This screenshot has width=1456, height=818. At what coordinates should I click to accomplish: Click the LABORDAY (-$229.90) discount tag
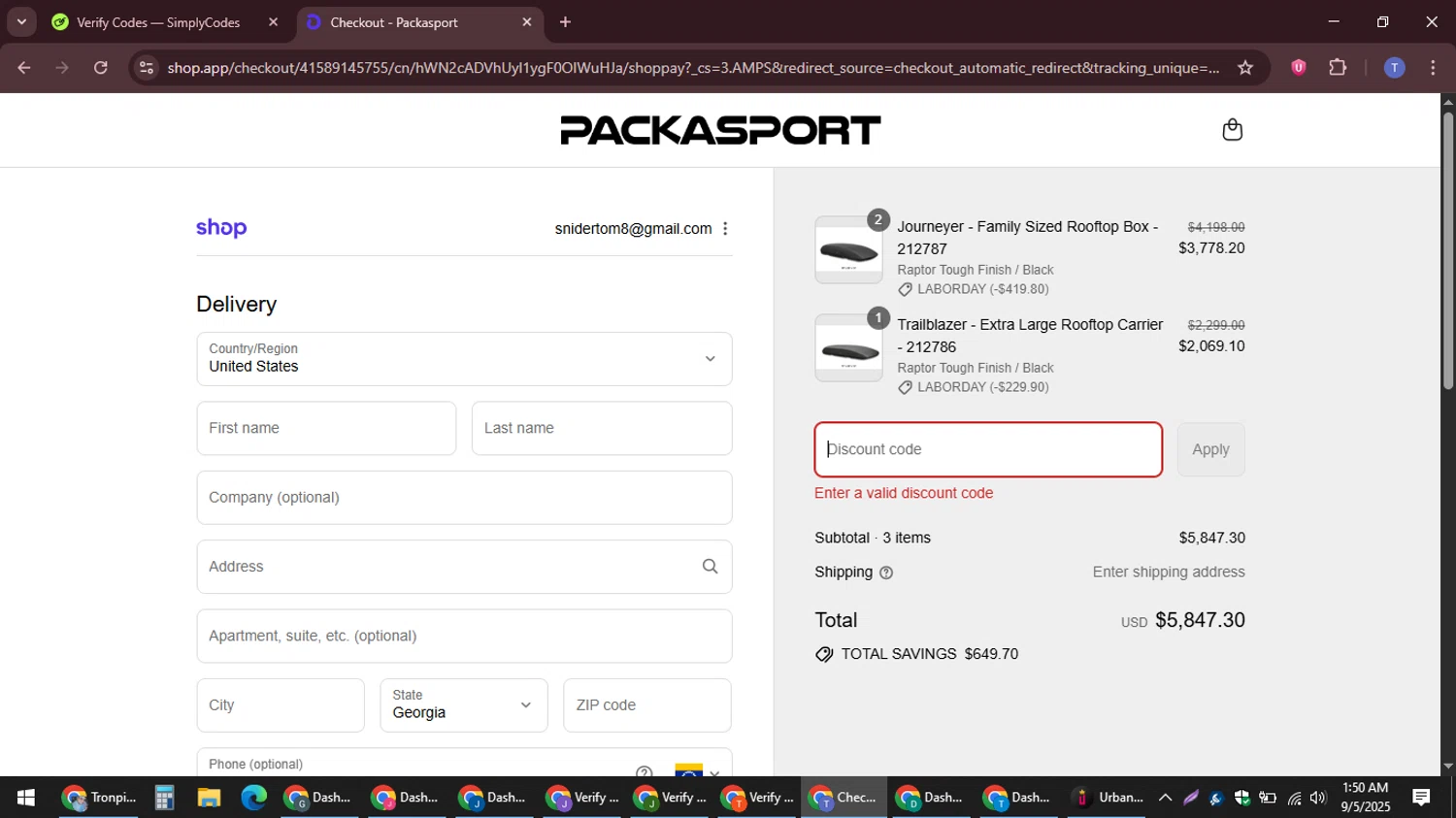pyautogui.click(x=973, y=387)
